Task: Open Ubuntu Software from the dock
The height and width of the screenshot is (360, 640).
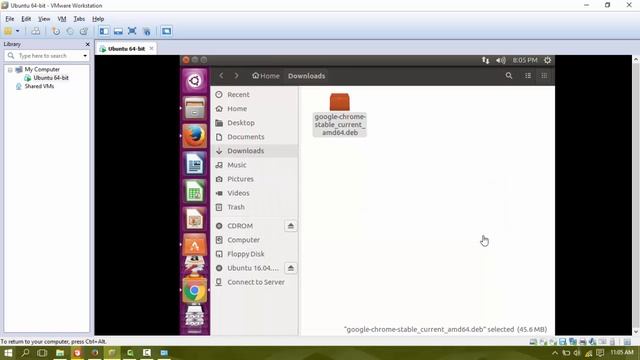Action: (195, 245)
